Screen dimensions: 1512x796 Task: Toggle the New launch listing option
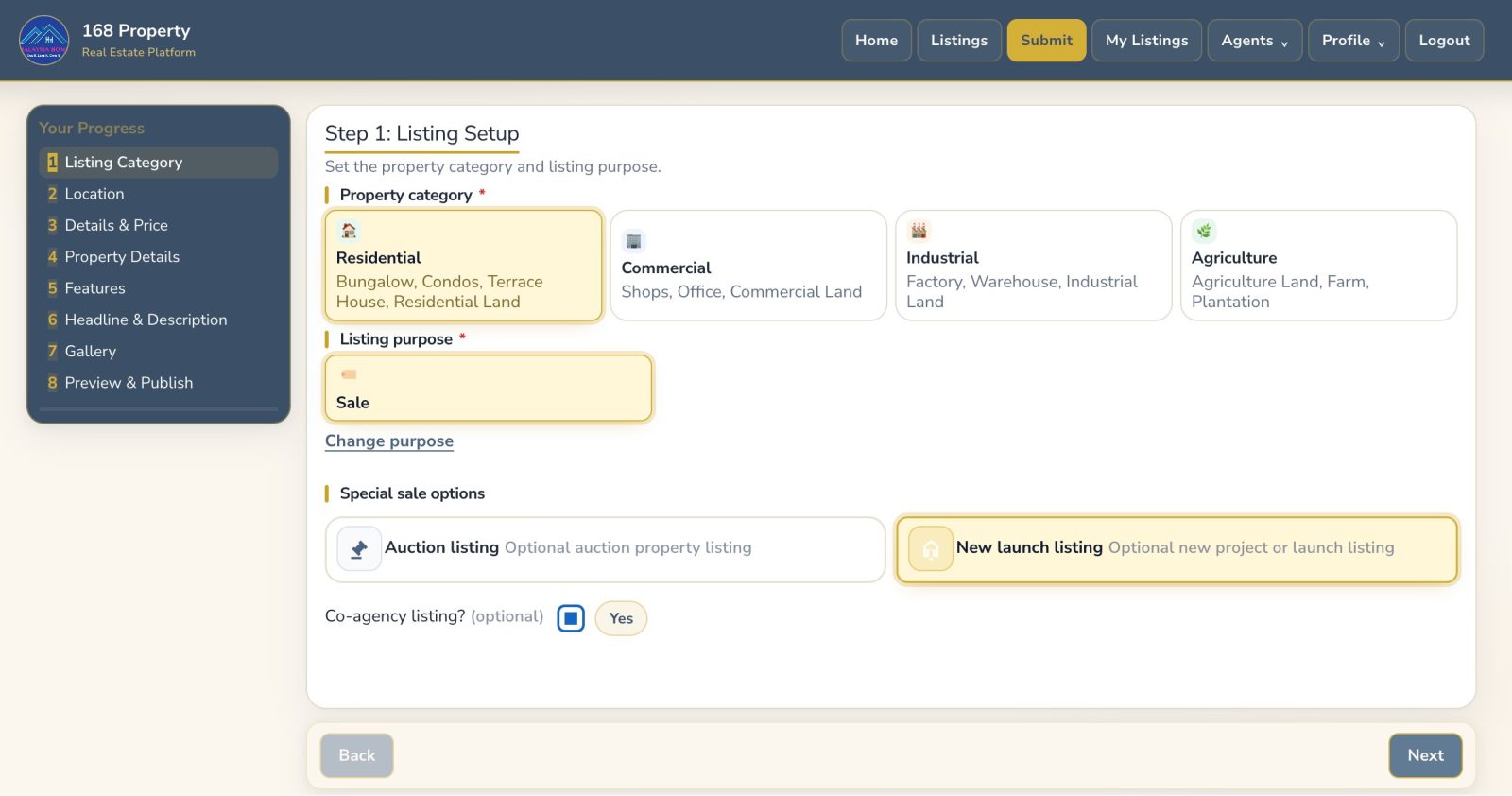pyautogui.click(x=1177, y=549)
